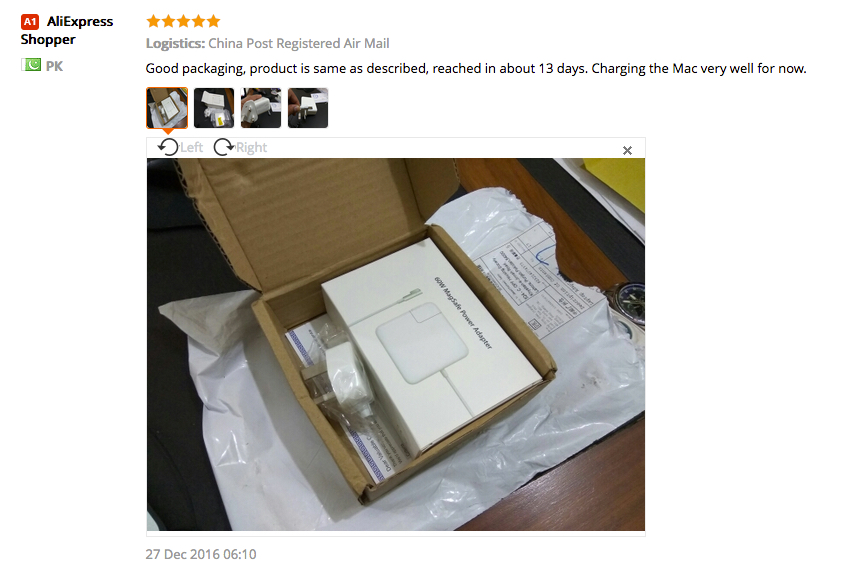Click the 27 Dec 2016 review date
The image size is (856, 576).
click(200, 554)
